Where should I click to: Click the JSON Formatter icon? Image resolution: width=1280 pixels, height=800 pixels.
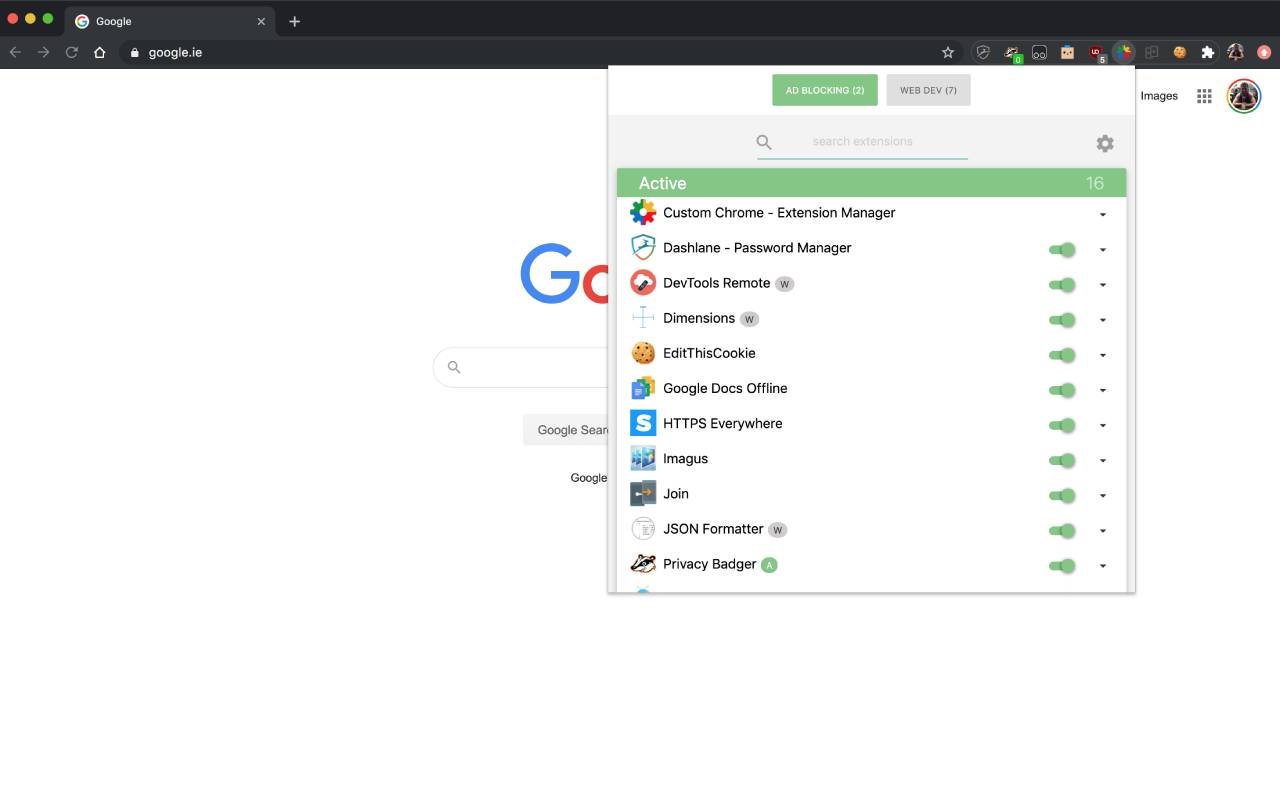click(x=643, y=529)
